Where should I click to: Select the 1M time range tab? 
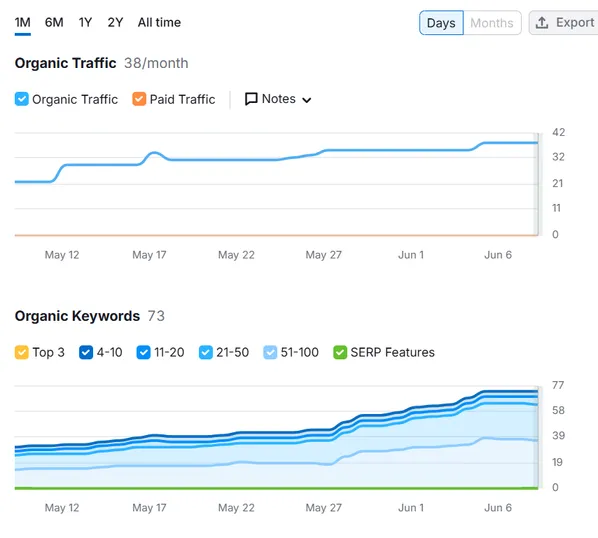click(x=23, y=22)
